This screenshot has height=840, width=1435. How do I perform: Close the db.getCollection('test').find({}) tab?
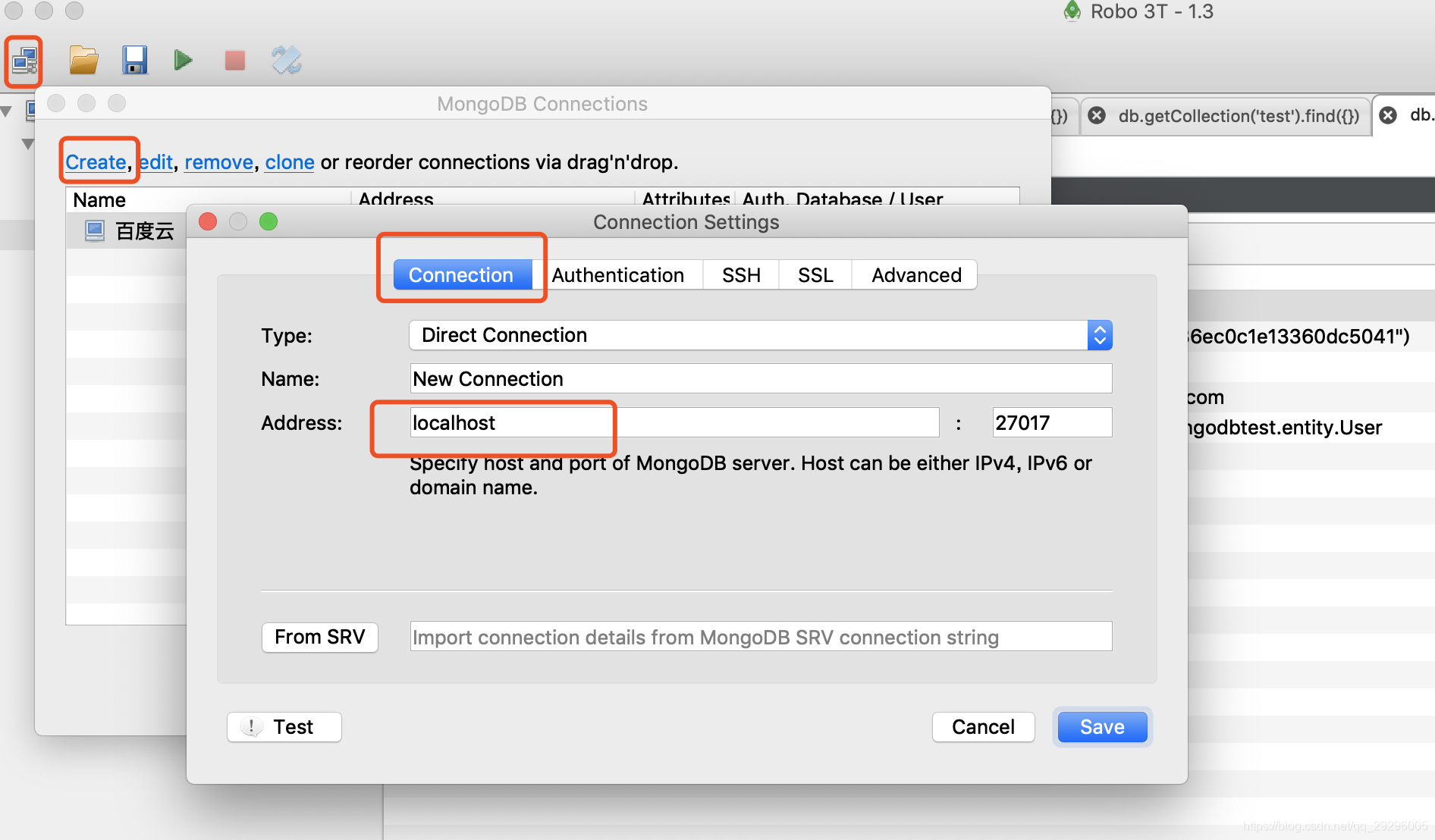1097,115
